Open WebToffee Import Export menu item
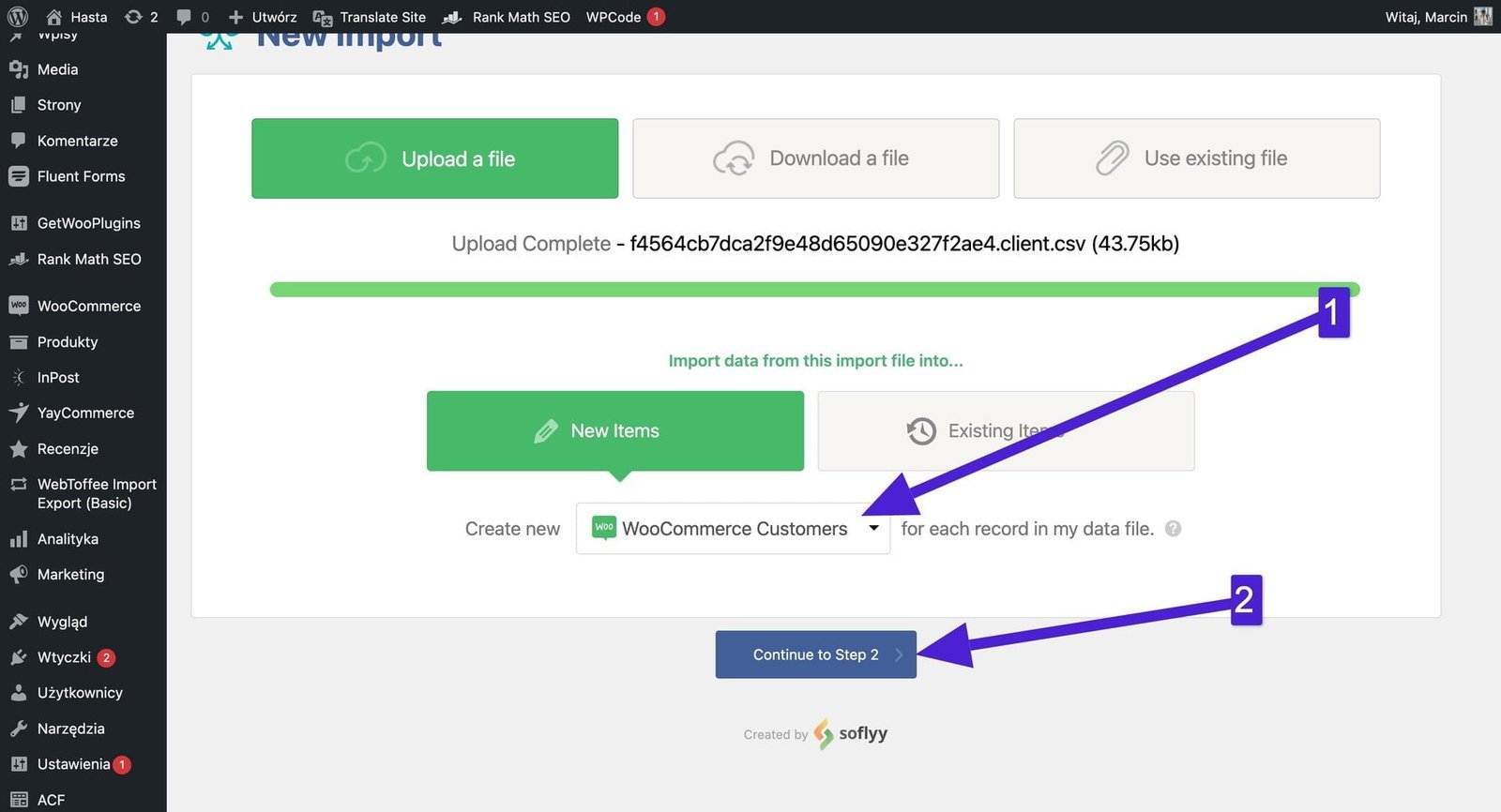Viewport: 1501px width, 812px height. [x=96, y=493]
